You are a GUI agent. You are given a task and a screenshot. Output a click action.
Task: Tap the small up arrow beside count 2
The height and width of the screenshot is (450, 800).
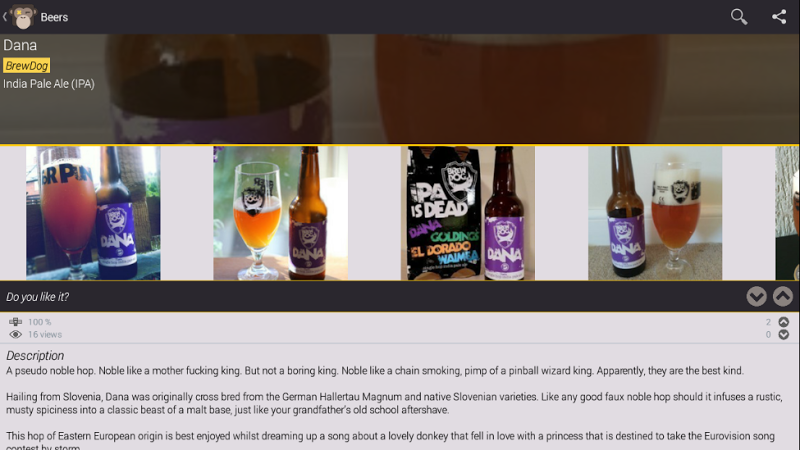(784, 322)
